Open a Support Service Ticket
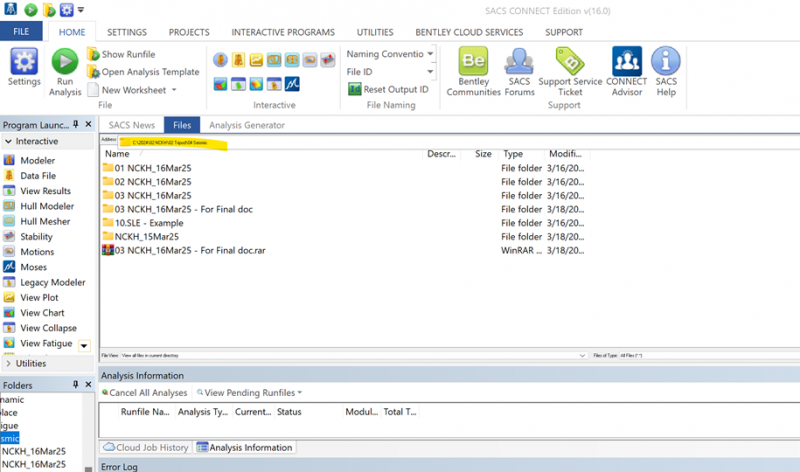The width and height of the screenshot is (800, 472). click(x=570, y=72)
